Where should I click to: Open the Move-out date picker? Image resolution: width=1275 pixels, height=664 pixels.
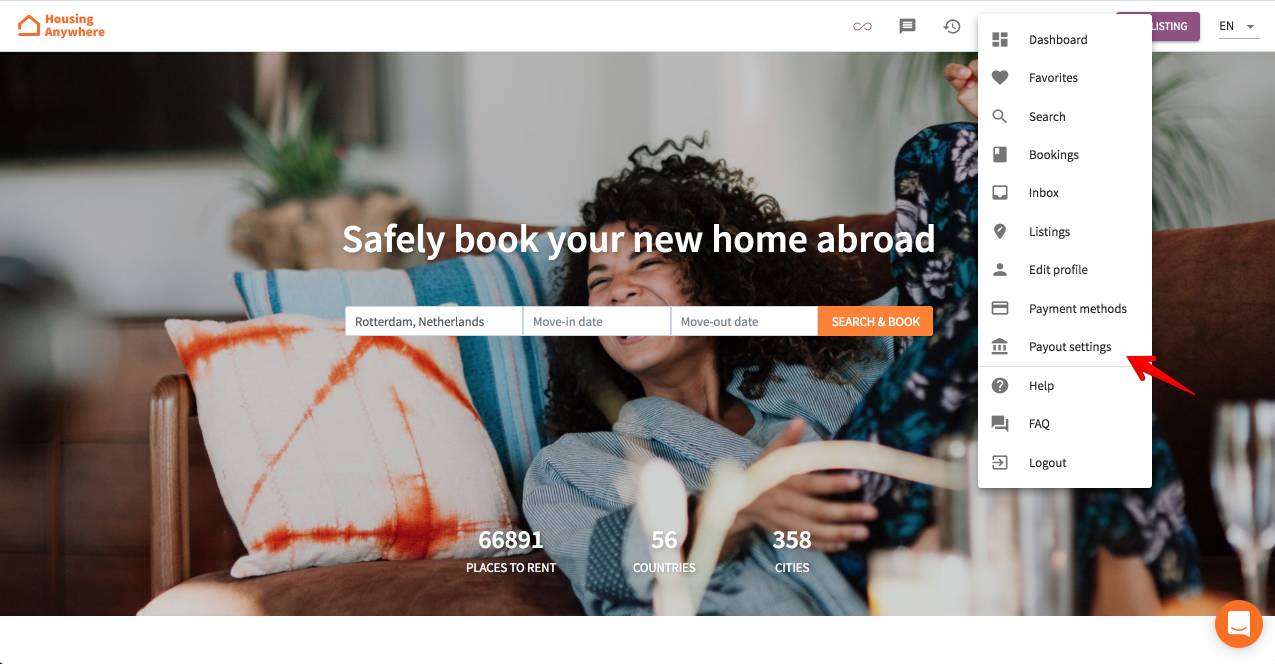click(x=745, y=321)
